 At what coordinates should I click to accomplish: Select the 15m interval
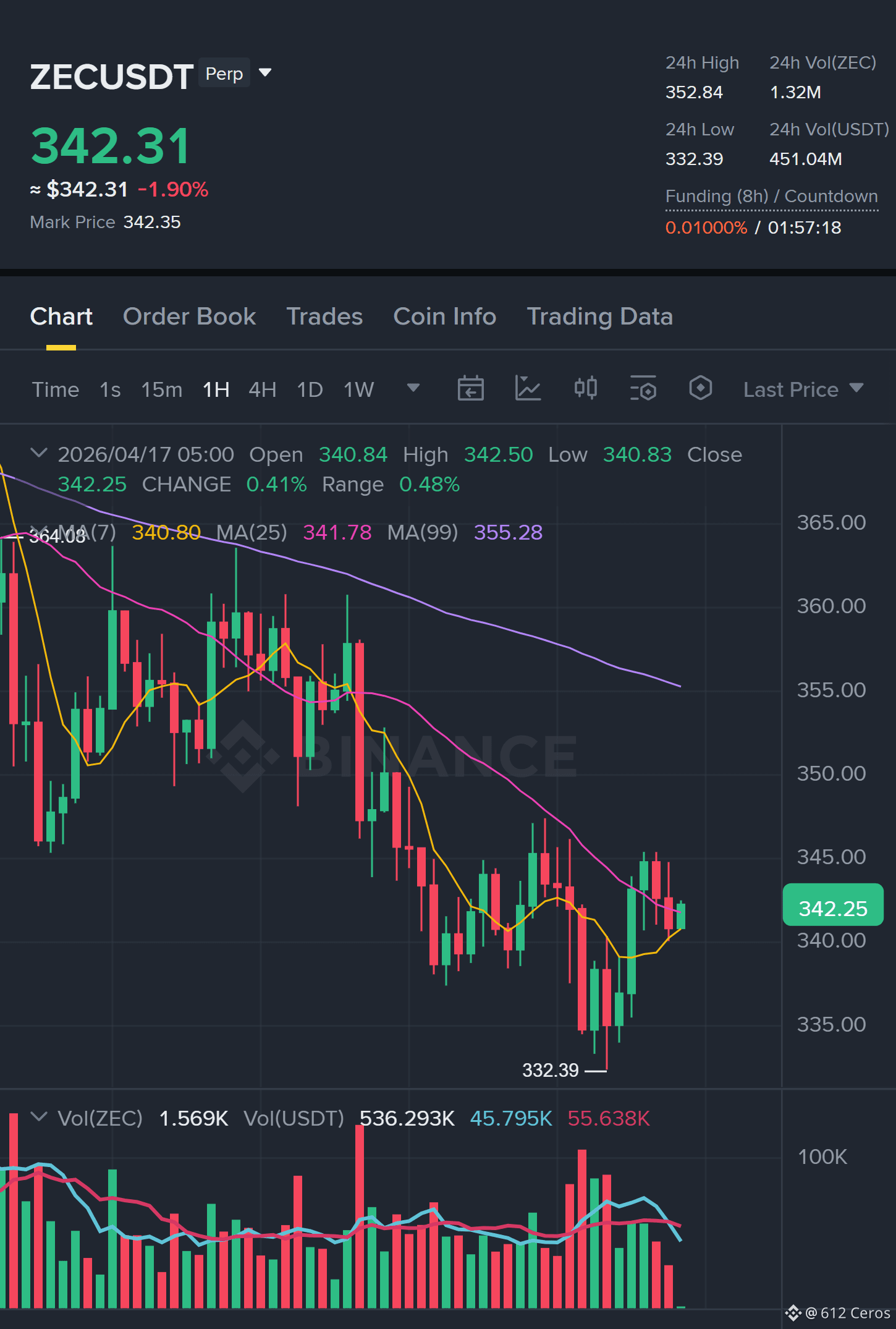pos(162,390)
